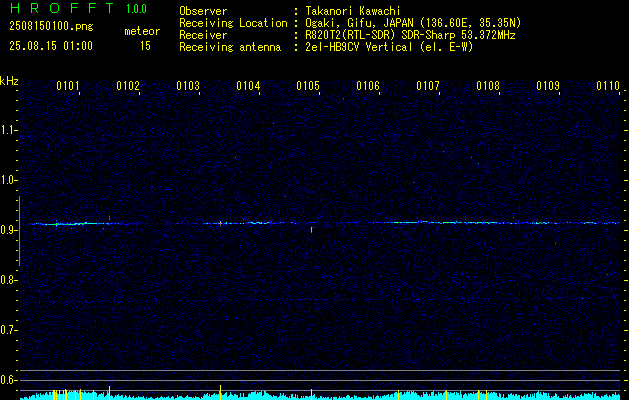Click the kHz axis unit label
Image resolution: width=629 pixels, height=400 pixels.
coord(9,81)
